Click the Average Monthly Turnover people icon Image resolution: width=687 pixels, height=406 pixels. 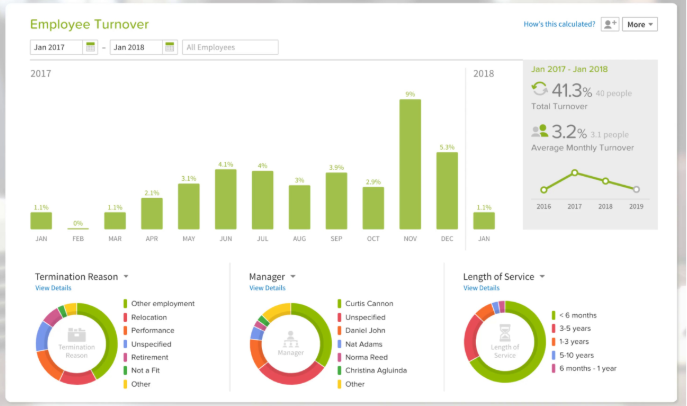tap(539, 131)
